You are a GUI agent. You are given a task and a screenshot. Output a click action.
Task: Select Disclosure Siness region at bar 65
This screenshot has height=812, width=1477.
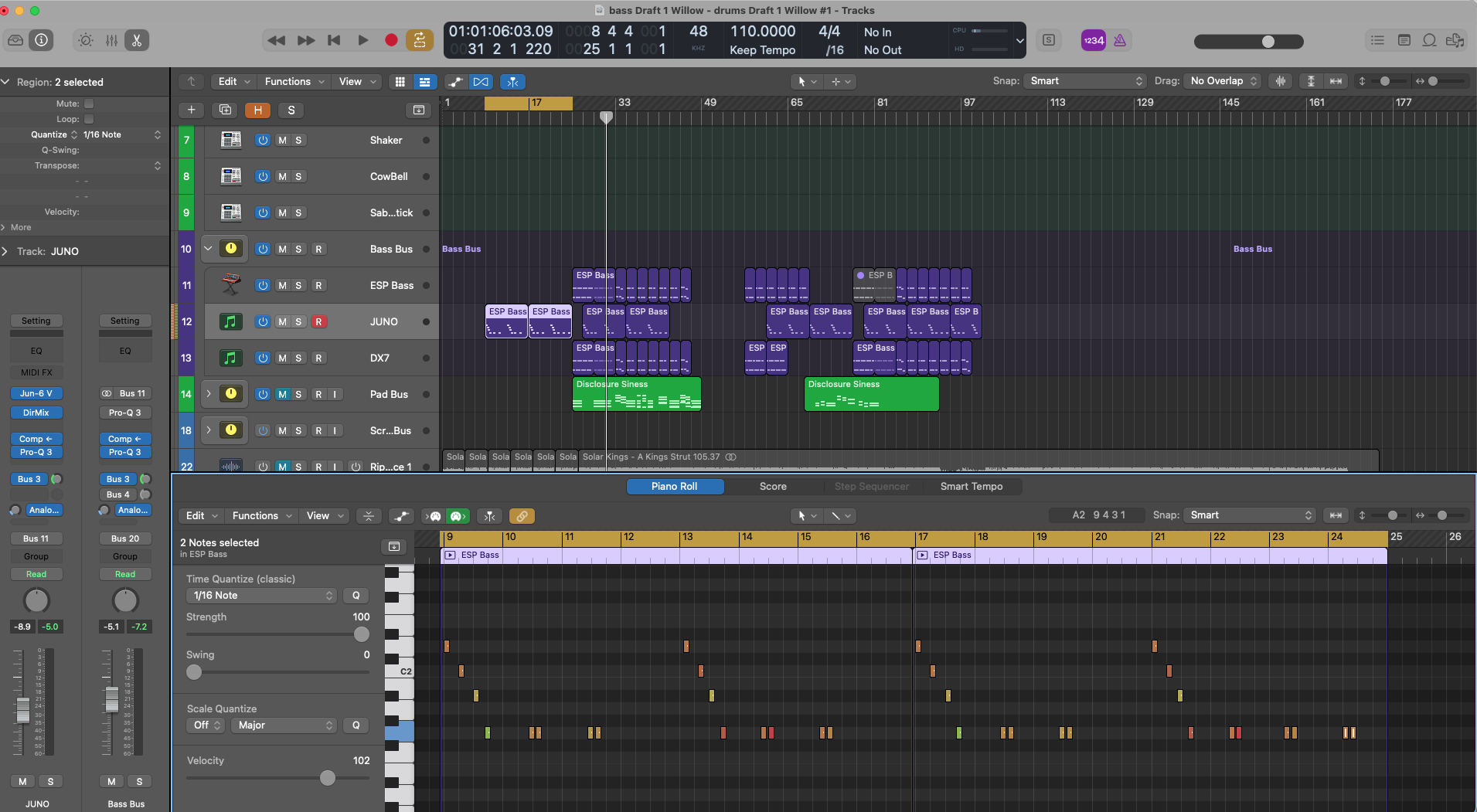pyautogui.click(x=872, y=394)
